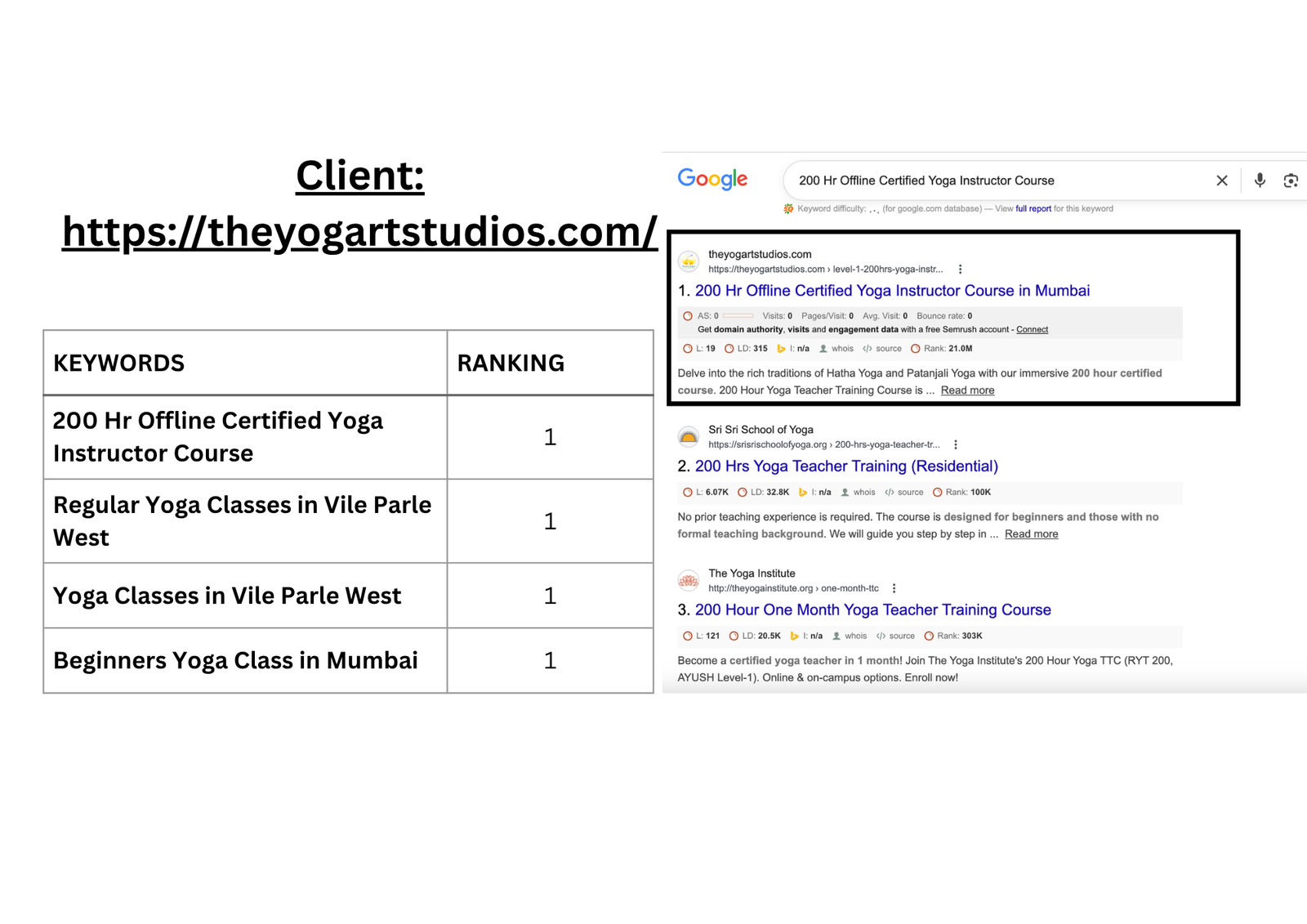Screen dimensions: 1307x924
Task: Click Sri Sri School of Yoga favicon
Action: coord(689,437)
